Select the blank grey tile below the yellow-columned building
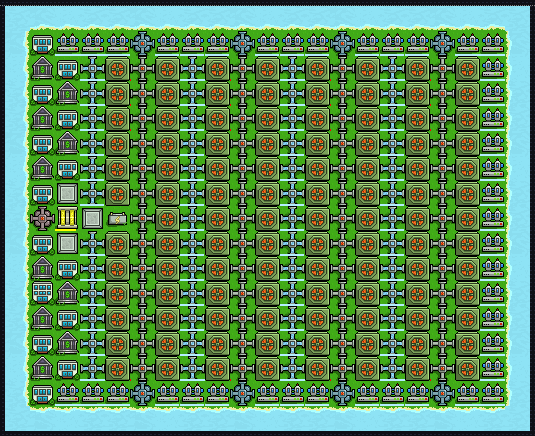 [x=67, y=244]
